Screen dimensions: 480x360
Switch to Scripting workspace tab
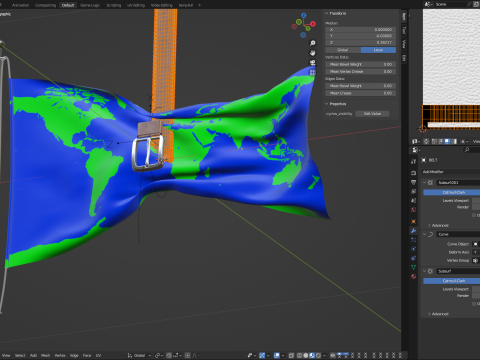pos(114,5)
